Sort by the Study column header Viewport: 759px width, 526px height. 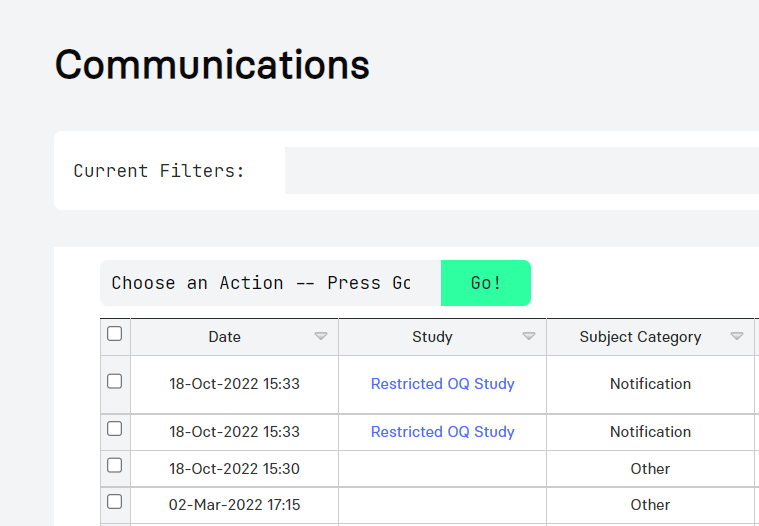point(432,337)
